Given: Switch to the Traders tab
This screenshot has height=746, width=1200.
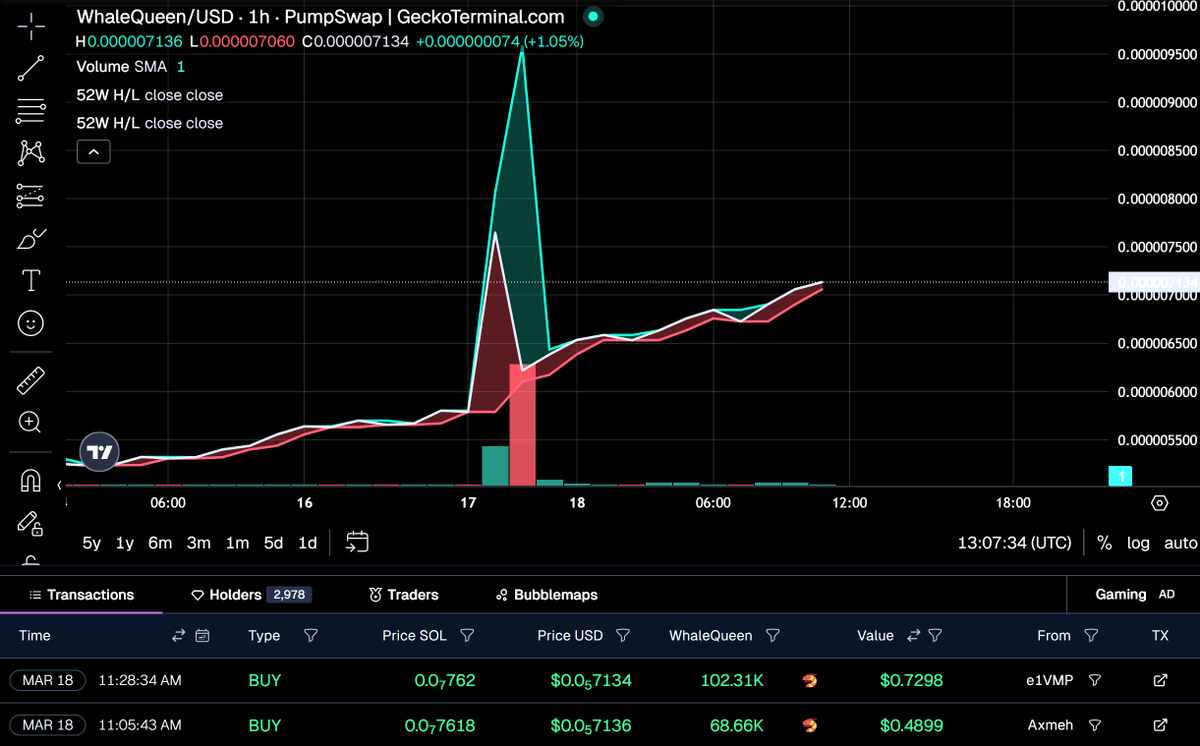Looking at the screenshot, I should [x=404, y=594].
